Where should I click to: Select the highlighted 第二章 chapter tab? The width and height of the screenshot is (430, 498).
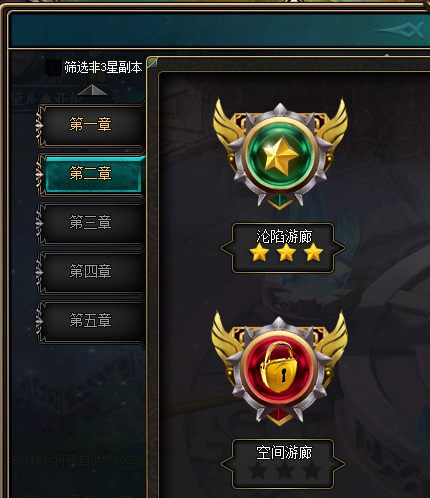(x=94, y=174)
